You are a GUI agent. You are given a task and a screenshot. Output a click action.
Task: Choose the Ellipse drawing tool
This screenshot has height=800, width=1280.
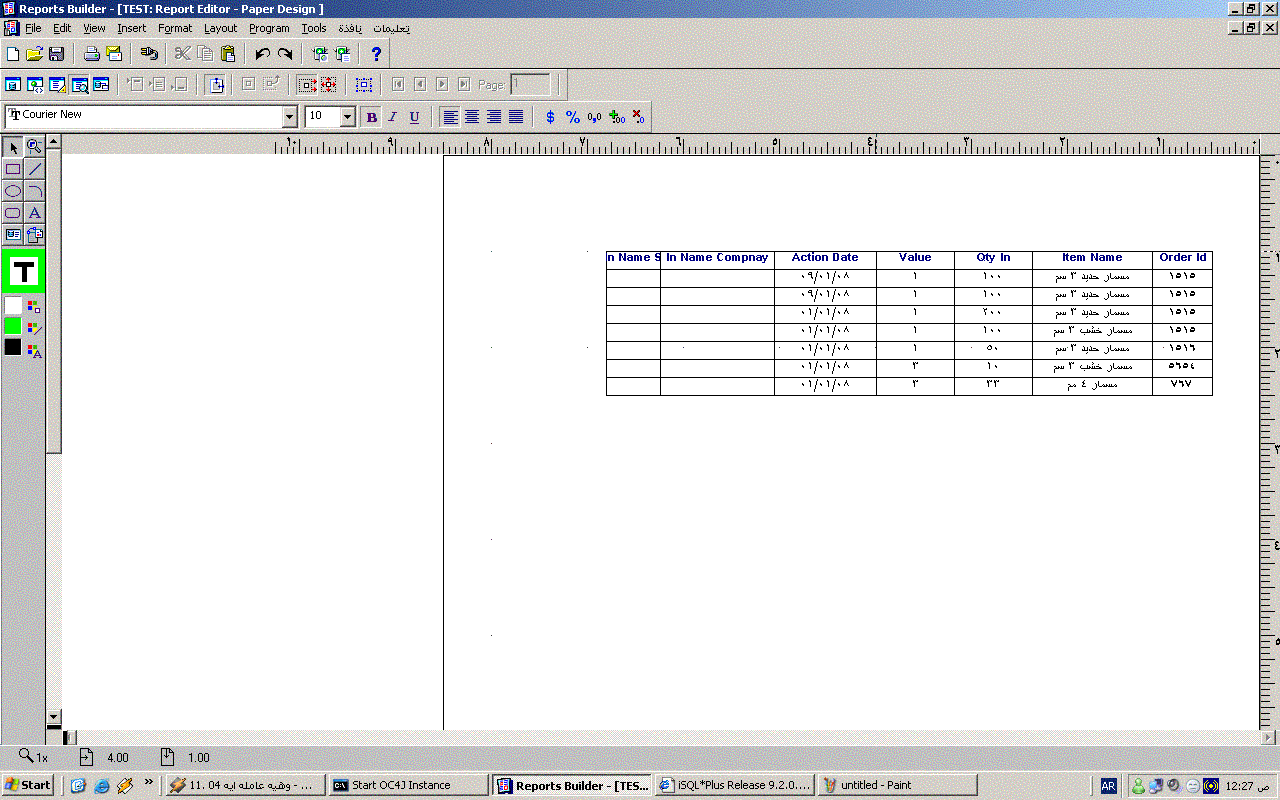tap(13, 191)
